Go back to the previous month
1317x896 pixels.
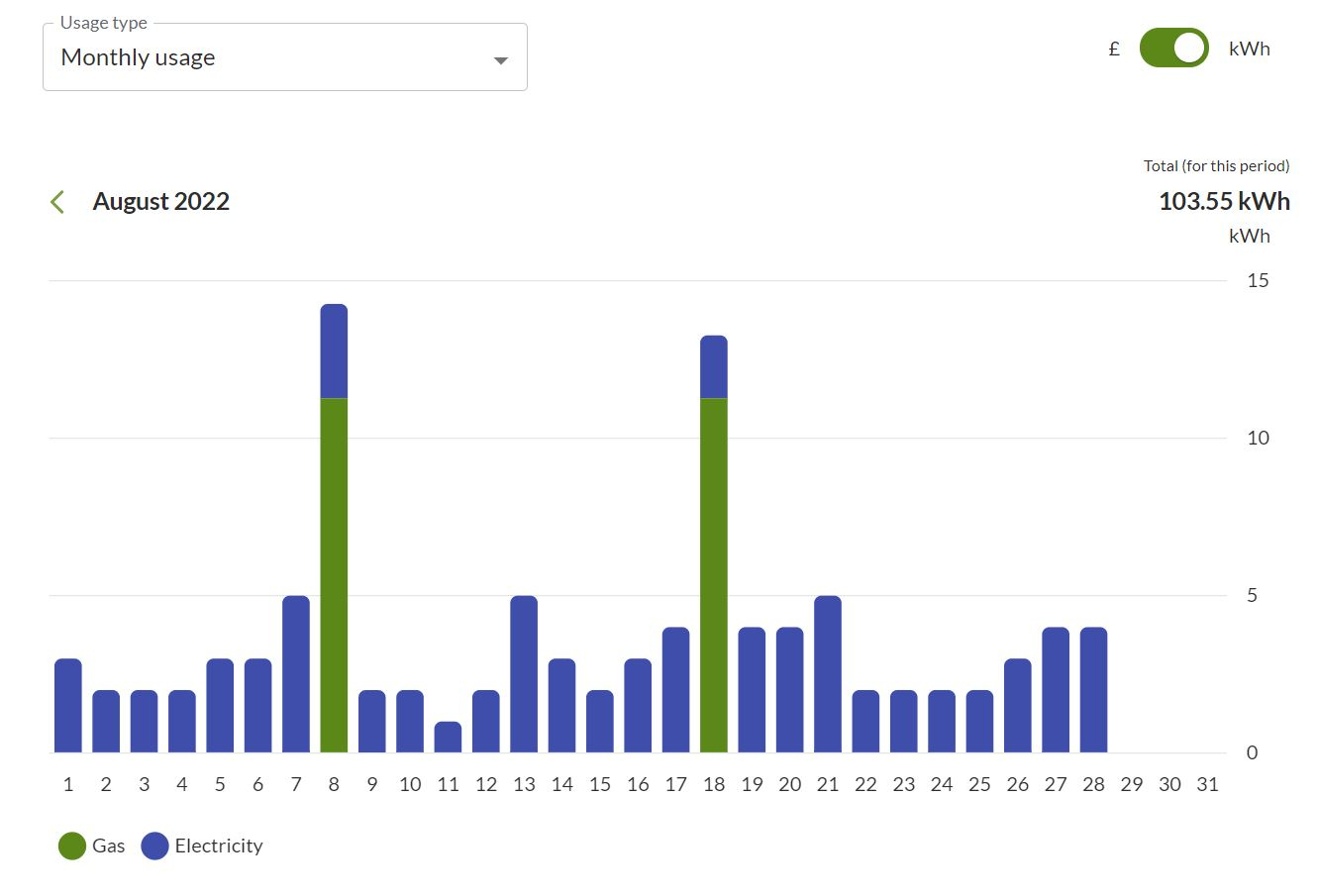pyautogui.click(x=57, y=202)
